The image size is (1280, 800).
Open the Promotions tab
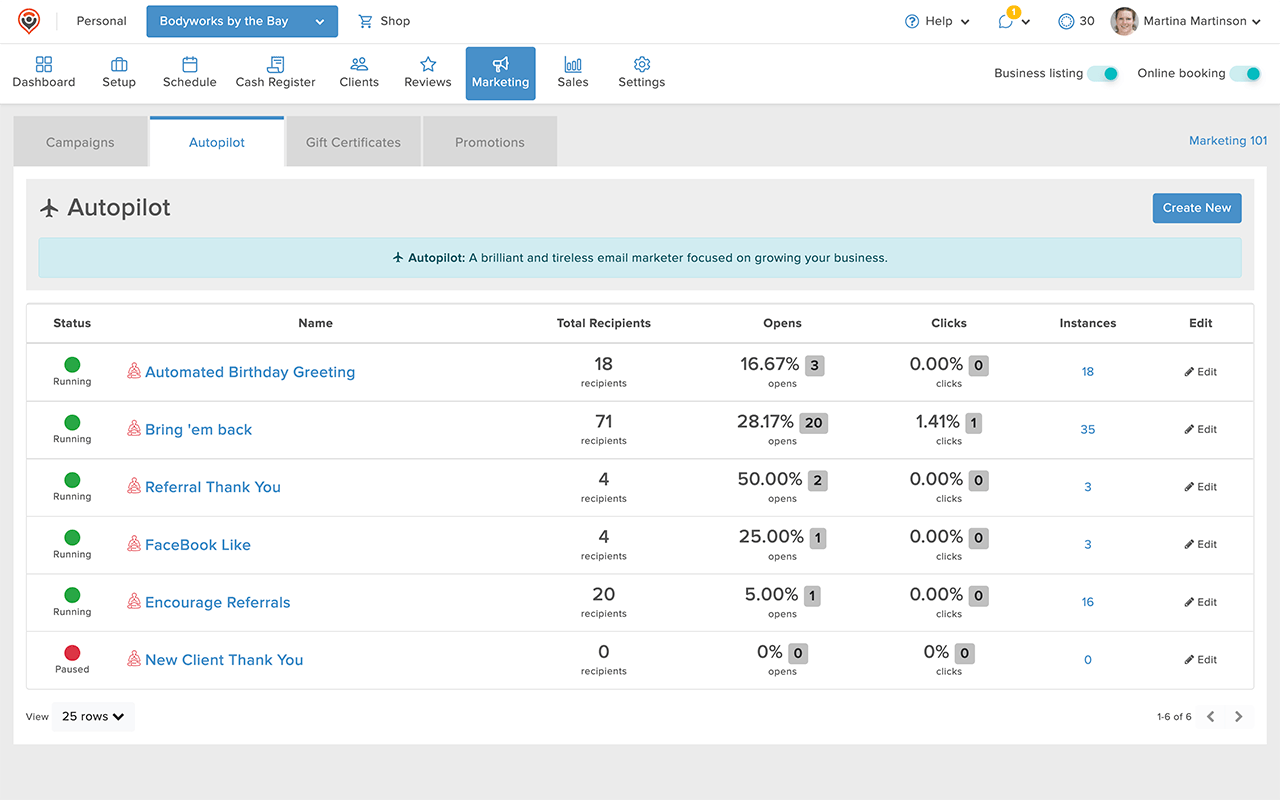(x=489, y=141)
